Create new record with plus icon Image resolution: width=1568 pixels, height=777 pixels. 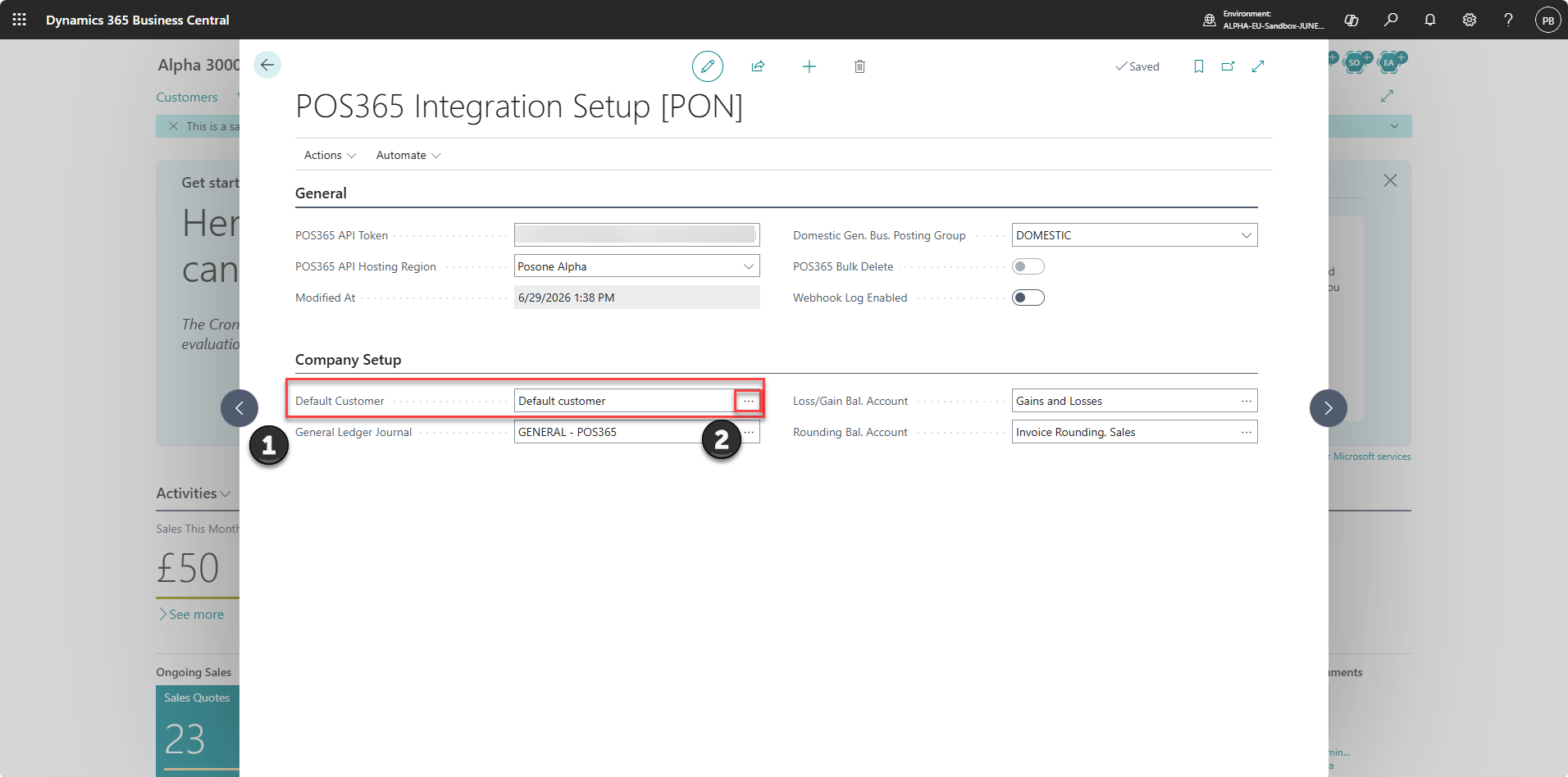tap(809, 66)
